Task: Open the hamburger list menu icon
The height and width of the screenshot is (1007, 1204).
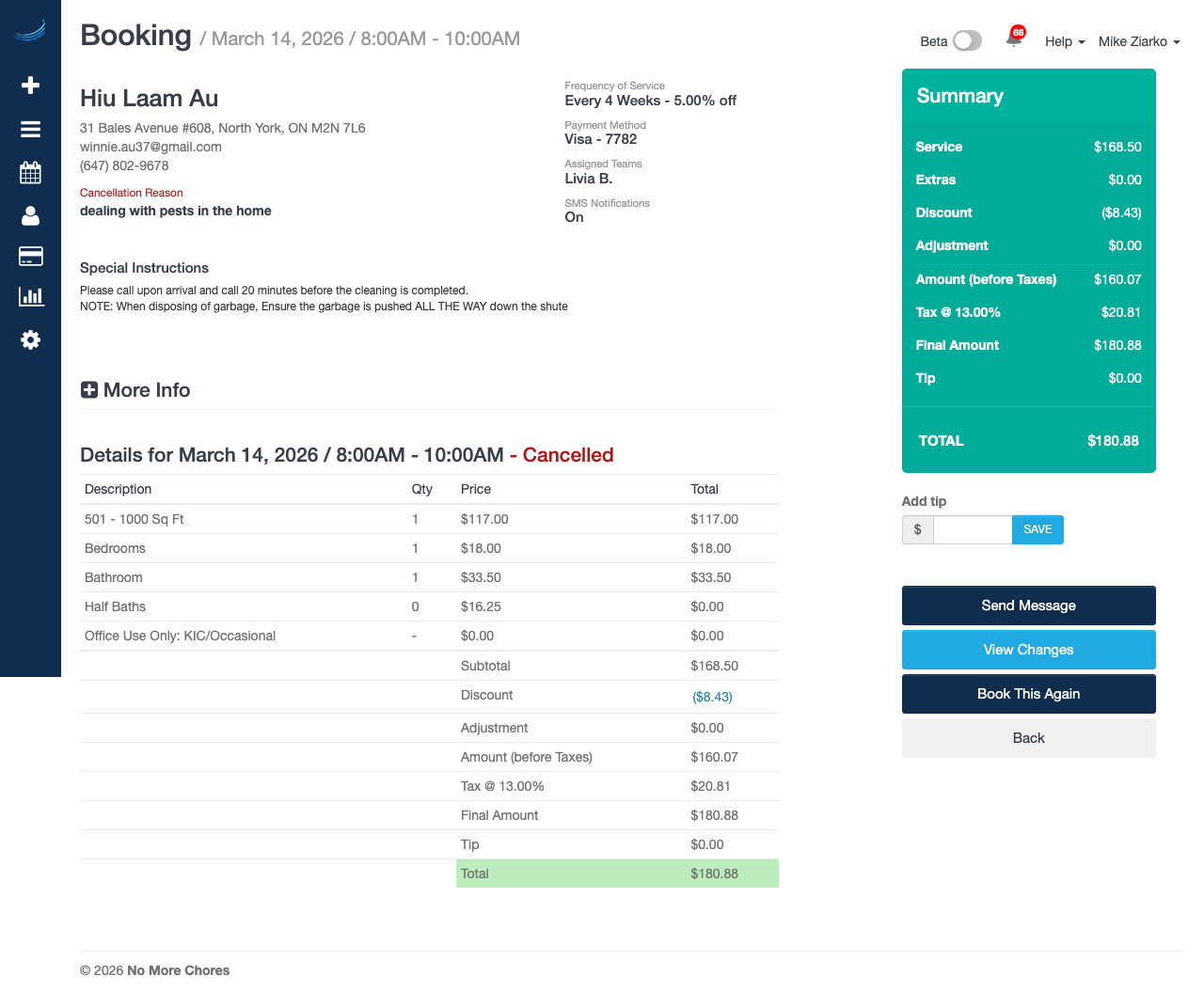Action: 30,130
